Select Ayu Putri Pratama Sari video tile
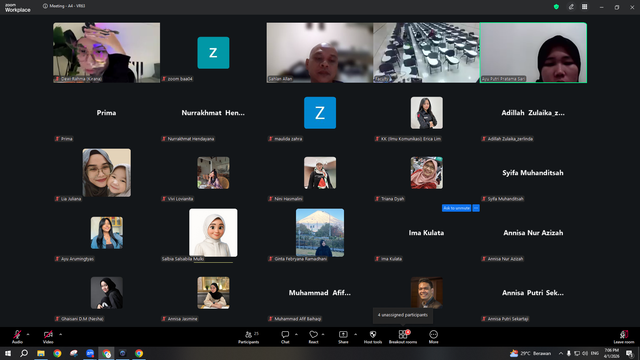The width and height of the screenshot is (640, 360). click(x=533, y=53)
